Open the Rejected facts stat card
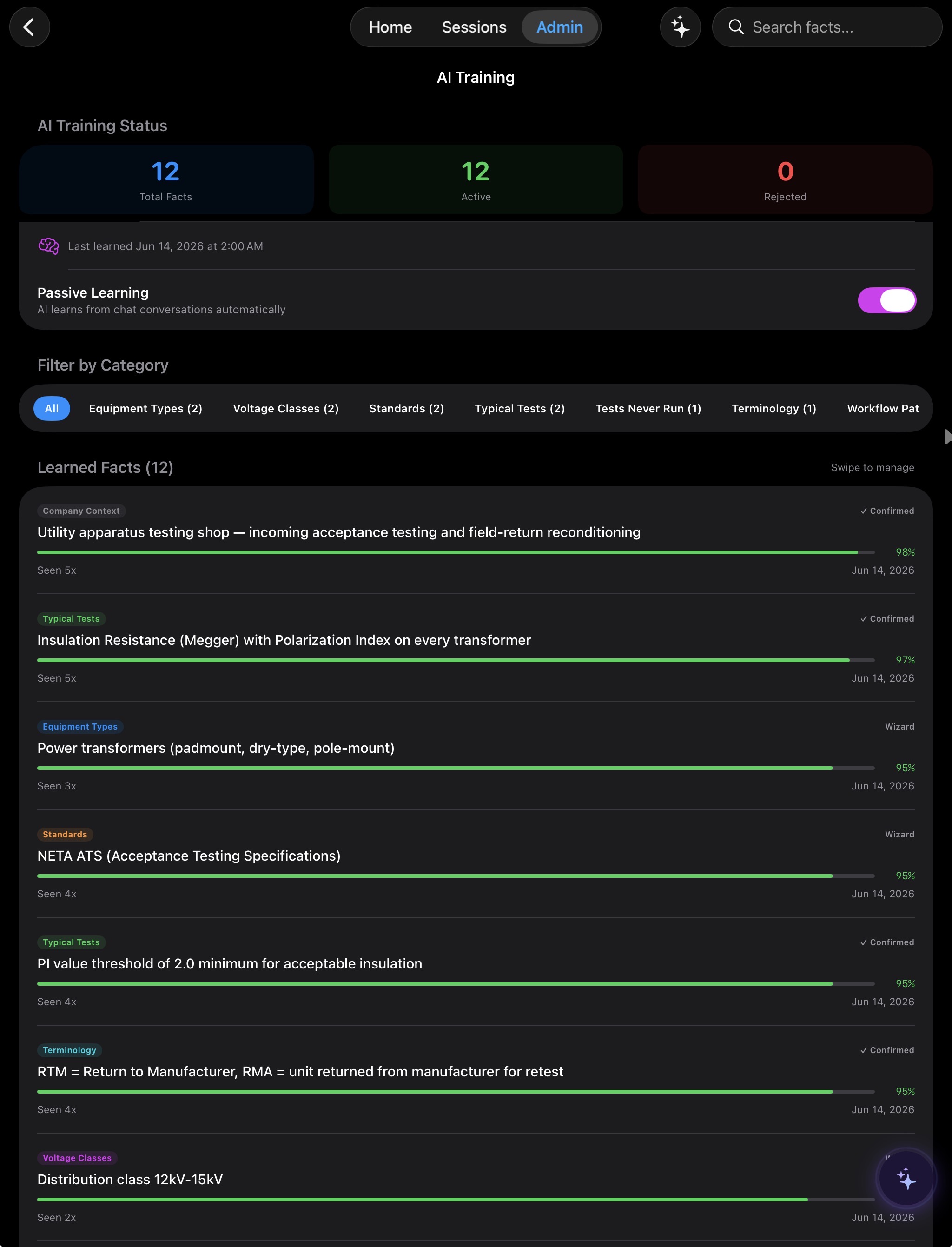The image size is (952, 1247). click(785, 179)
